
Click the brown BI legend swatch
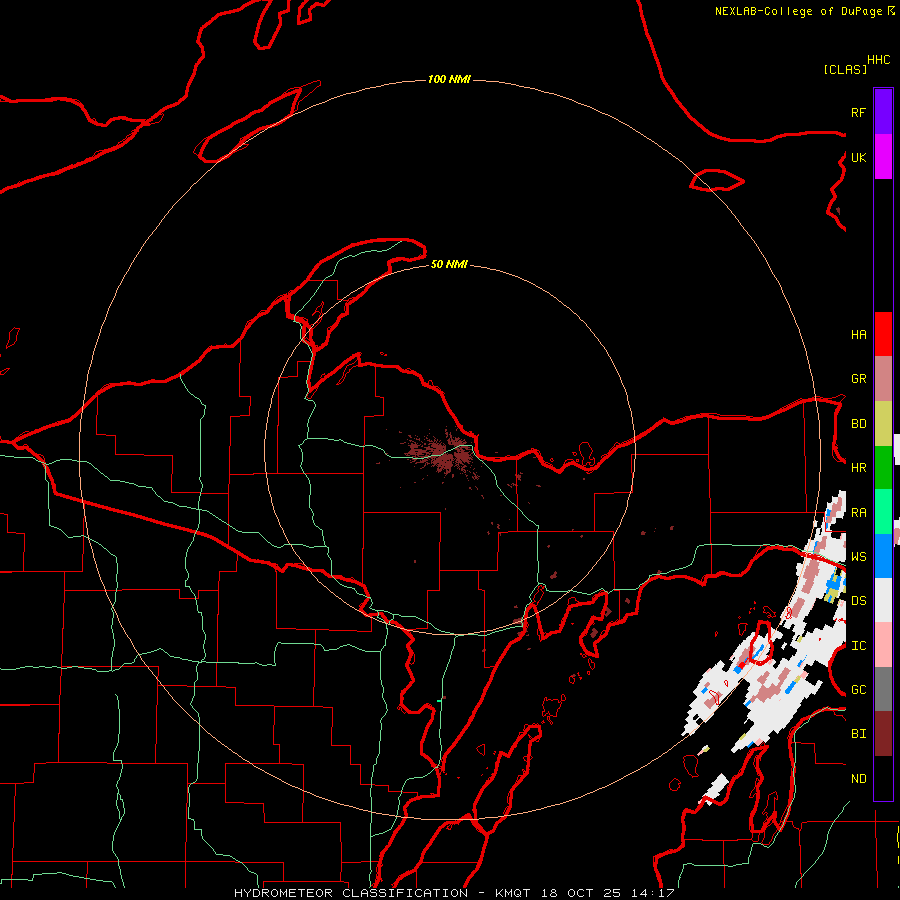tap(883, 734)
